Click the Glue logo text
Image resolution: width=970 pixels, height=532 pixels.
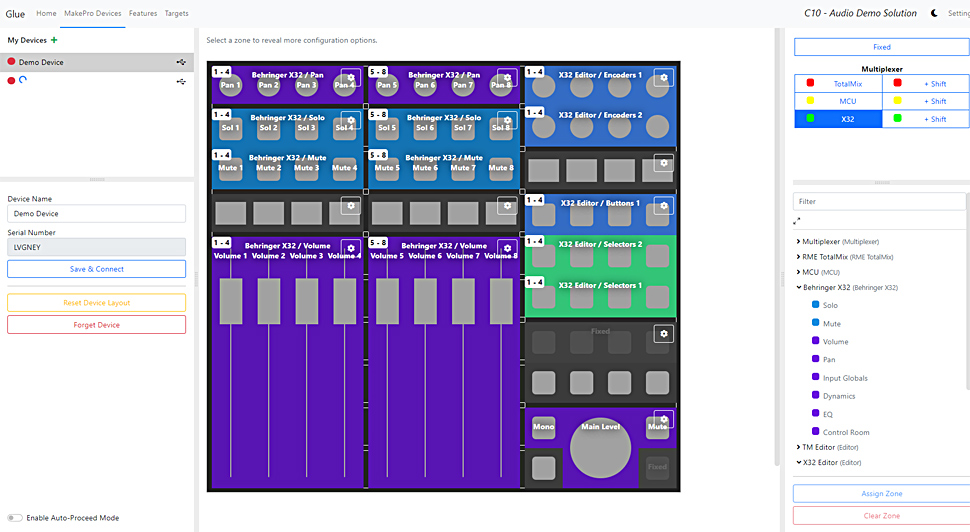pyautogui.click(x=15, y=14)
